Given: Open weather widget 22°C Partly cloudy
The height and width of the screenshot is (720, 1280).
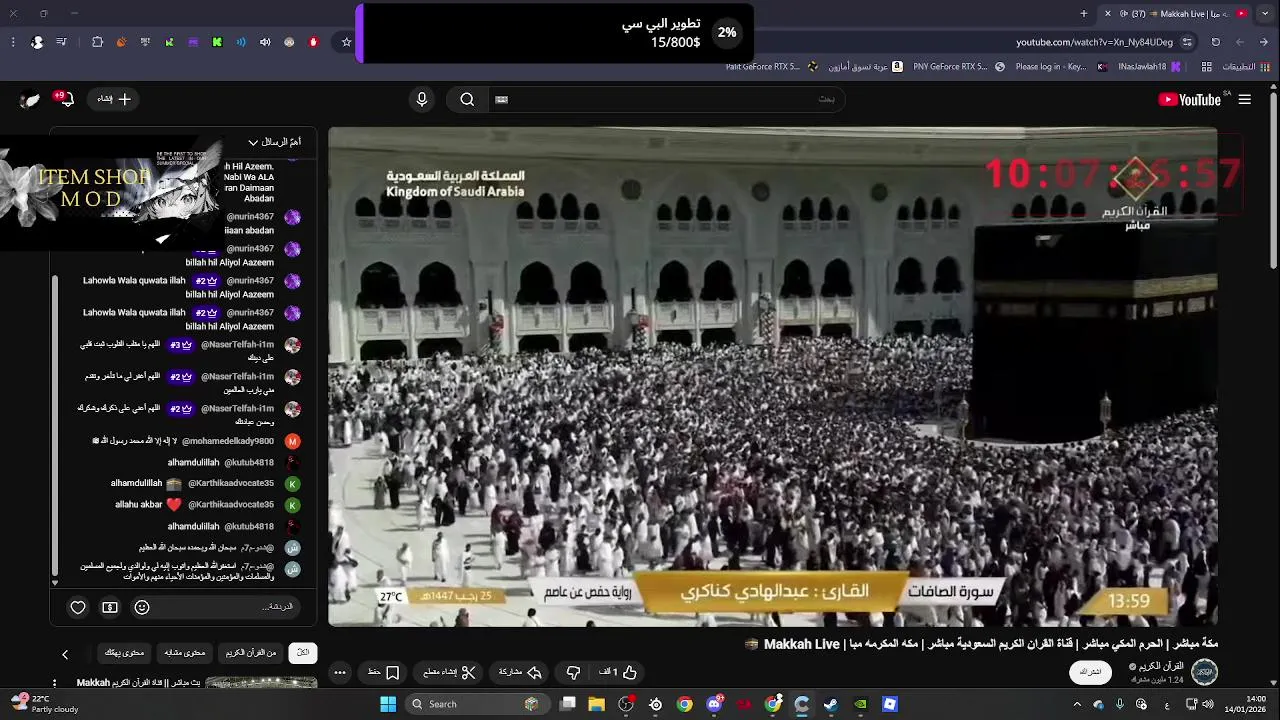Looking at the screenshot, I should pos(45,704).
